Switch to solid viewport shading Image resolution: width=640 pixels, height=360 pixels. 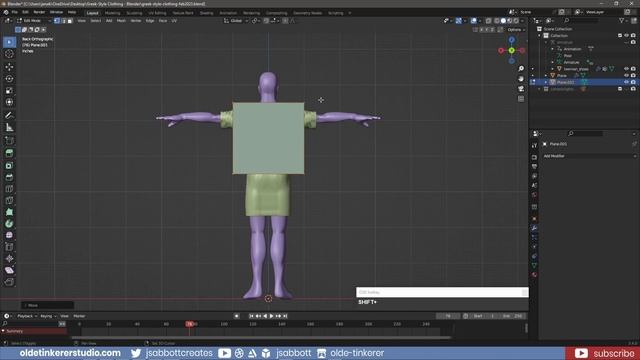pos(503,21)
